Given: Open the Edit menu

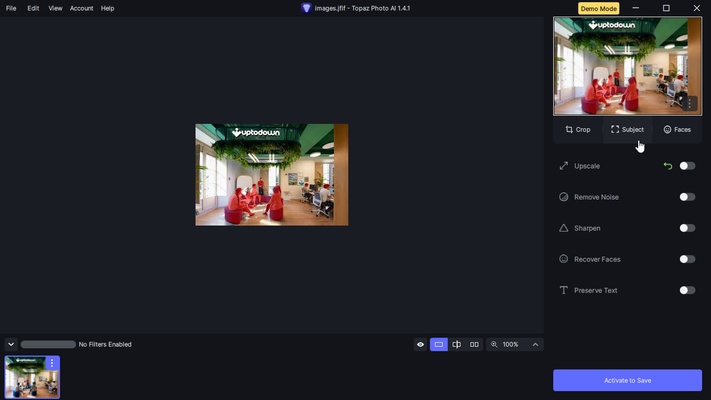Looking at the screenshot, I should [x=33, y=8].
